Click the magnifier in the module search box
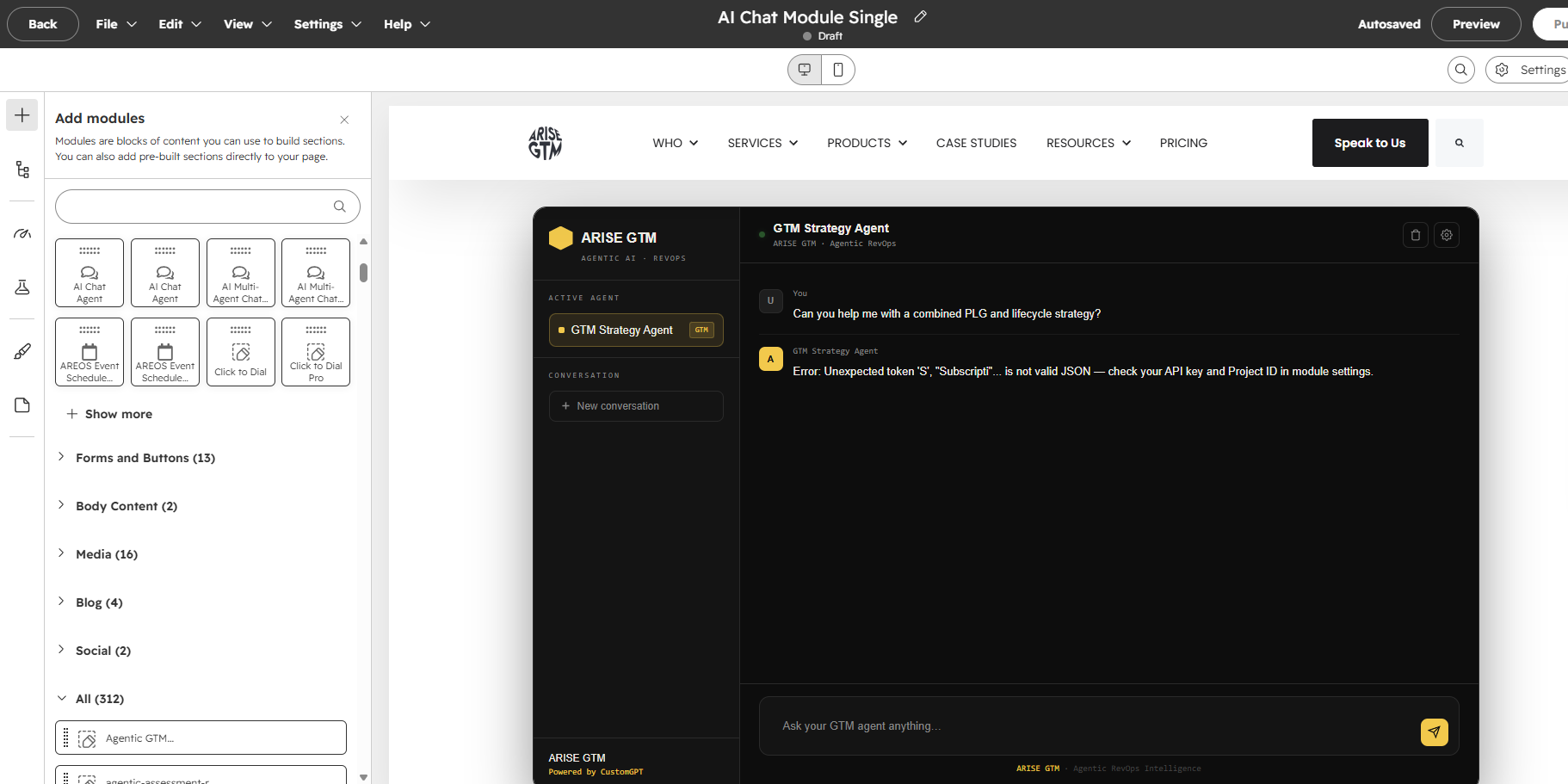The image size is (1568, 784). [340, 207]
